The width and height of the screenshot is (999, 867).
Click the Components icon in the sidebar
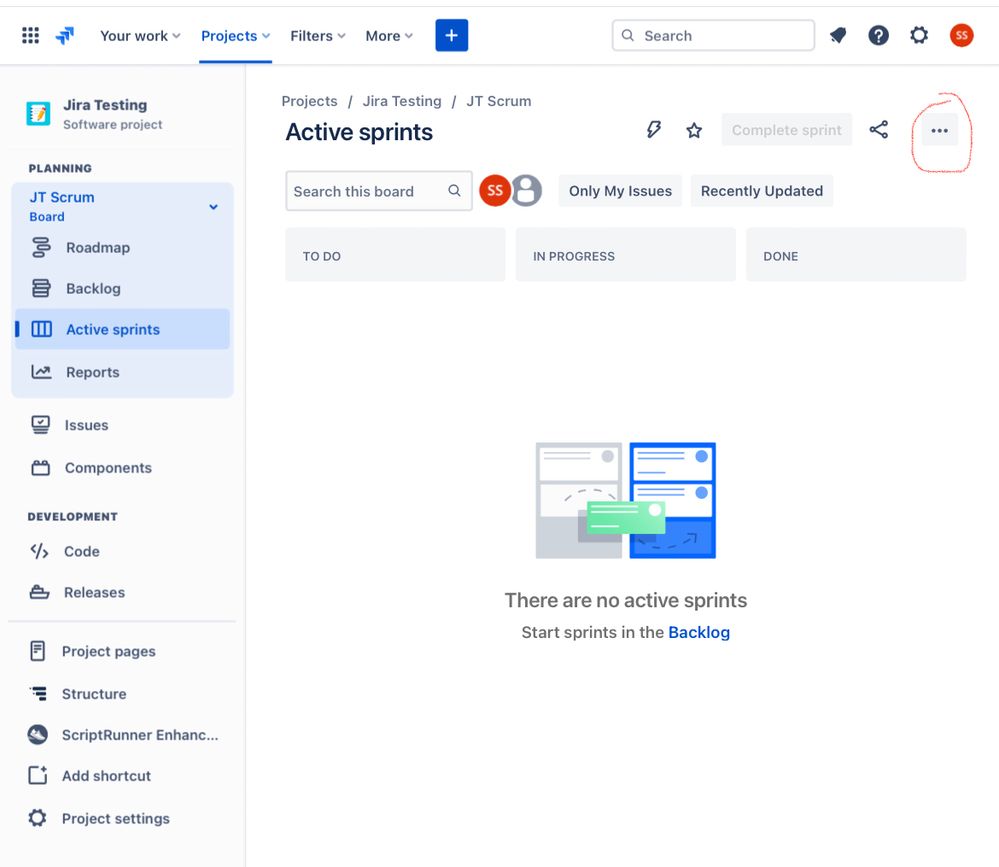point(41,468)
